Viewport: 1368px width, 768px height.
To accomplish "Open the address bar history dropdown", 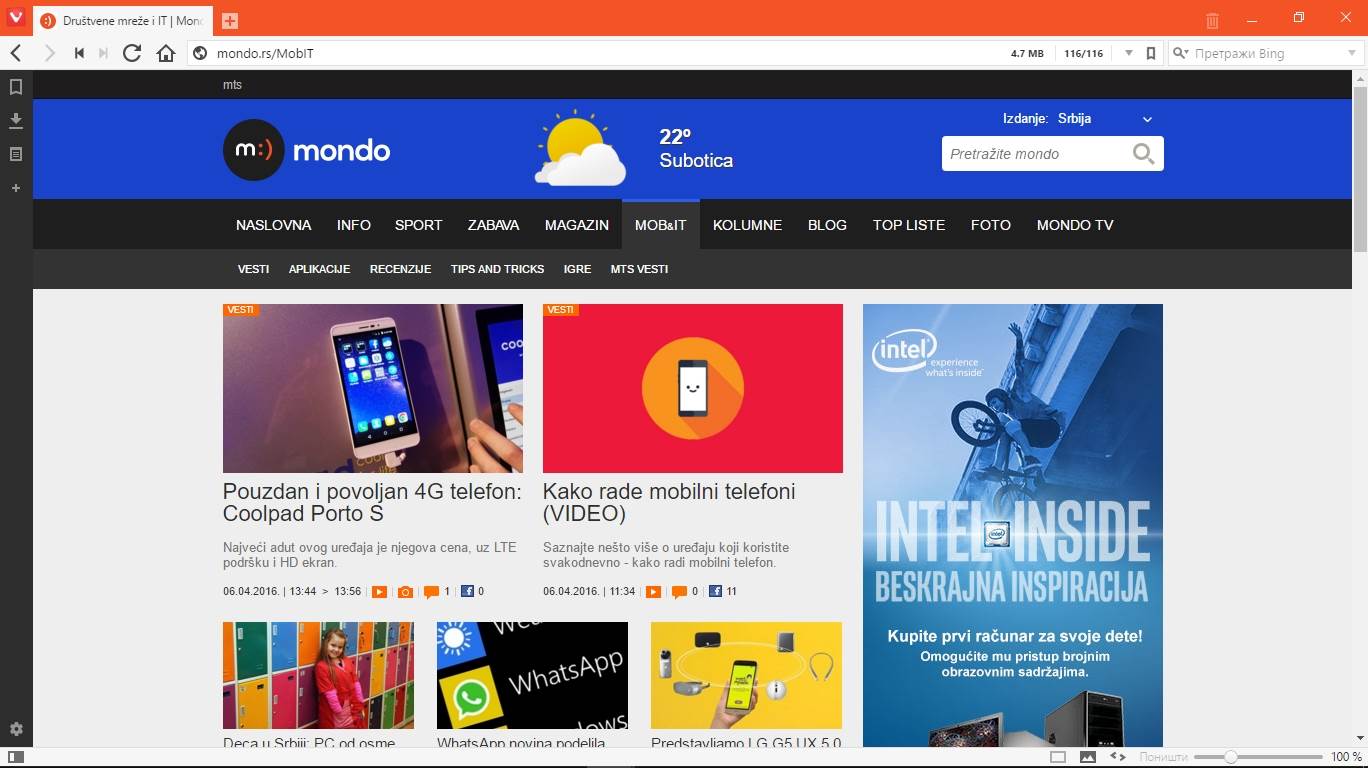I will coord(1129,53).
